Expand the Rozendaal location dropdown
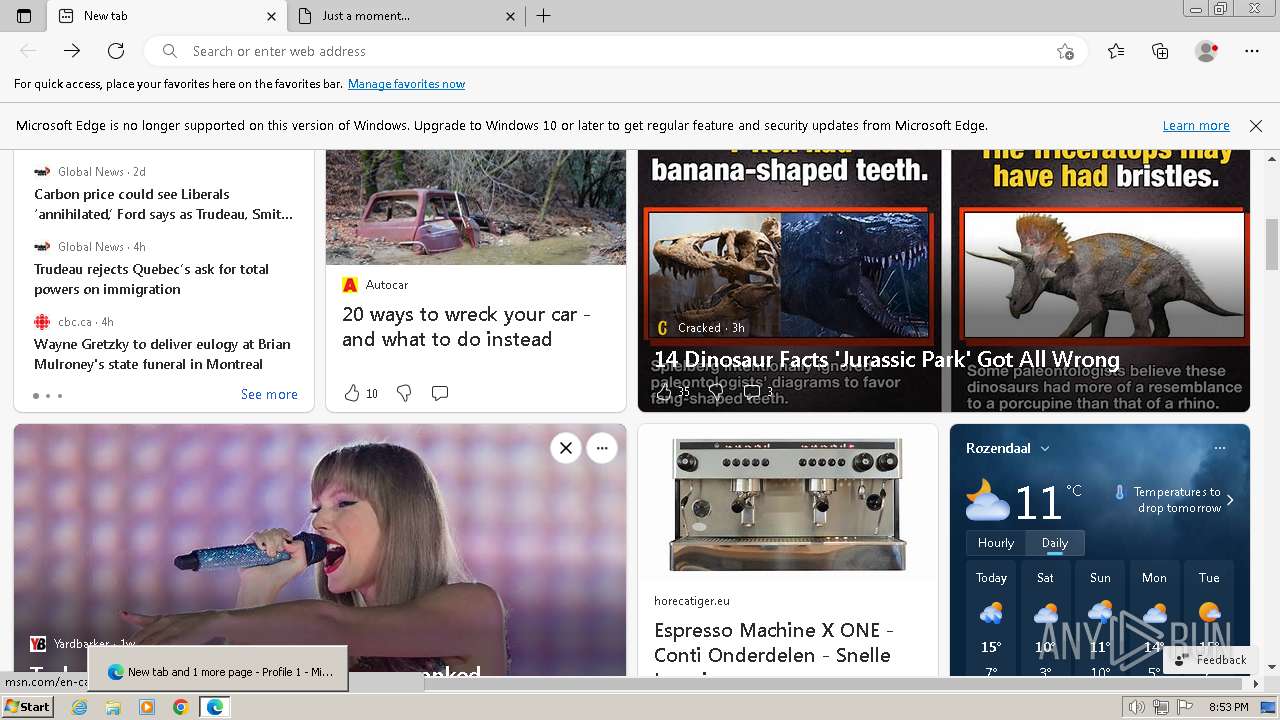The height and width of the screenshot is (720, 1280). click(1045, 449)
